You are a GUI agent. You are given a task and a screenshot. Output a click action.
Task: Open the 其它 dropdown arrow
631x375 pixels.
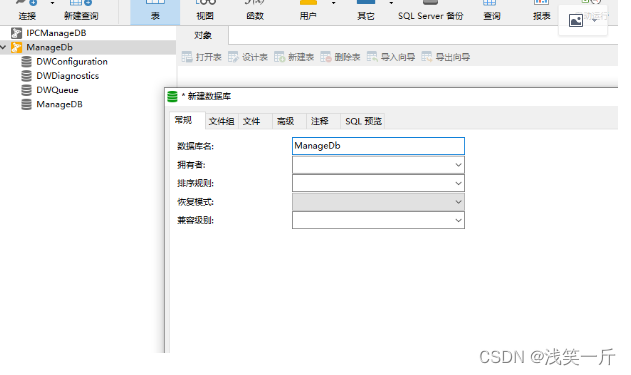click(391, 3)
